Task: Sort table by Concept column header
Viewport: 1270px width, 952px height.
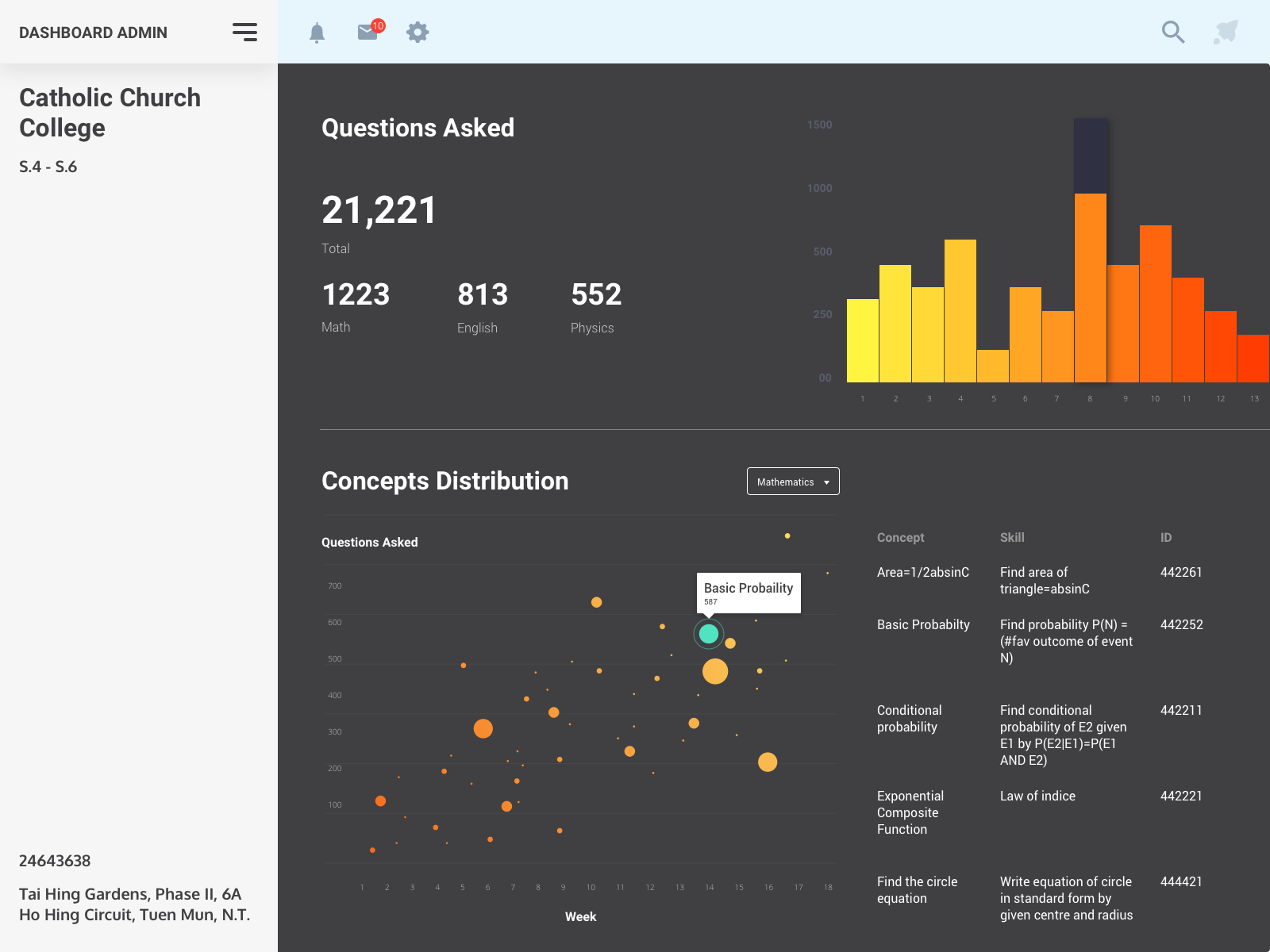Action: click(900, 538)
